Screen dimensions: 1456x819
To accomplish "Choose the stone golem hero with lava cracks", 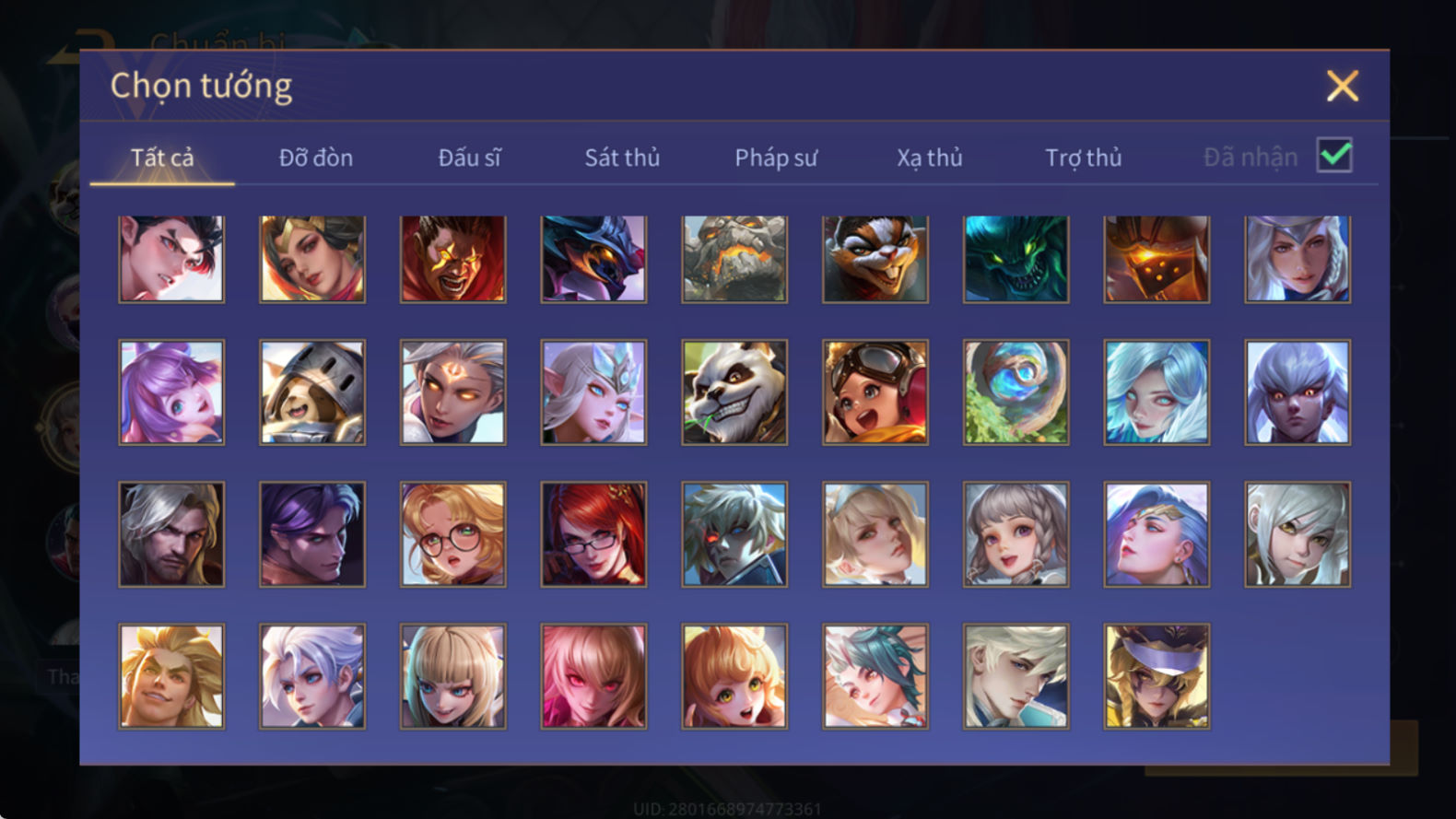I will tap(734, 259).
